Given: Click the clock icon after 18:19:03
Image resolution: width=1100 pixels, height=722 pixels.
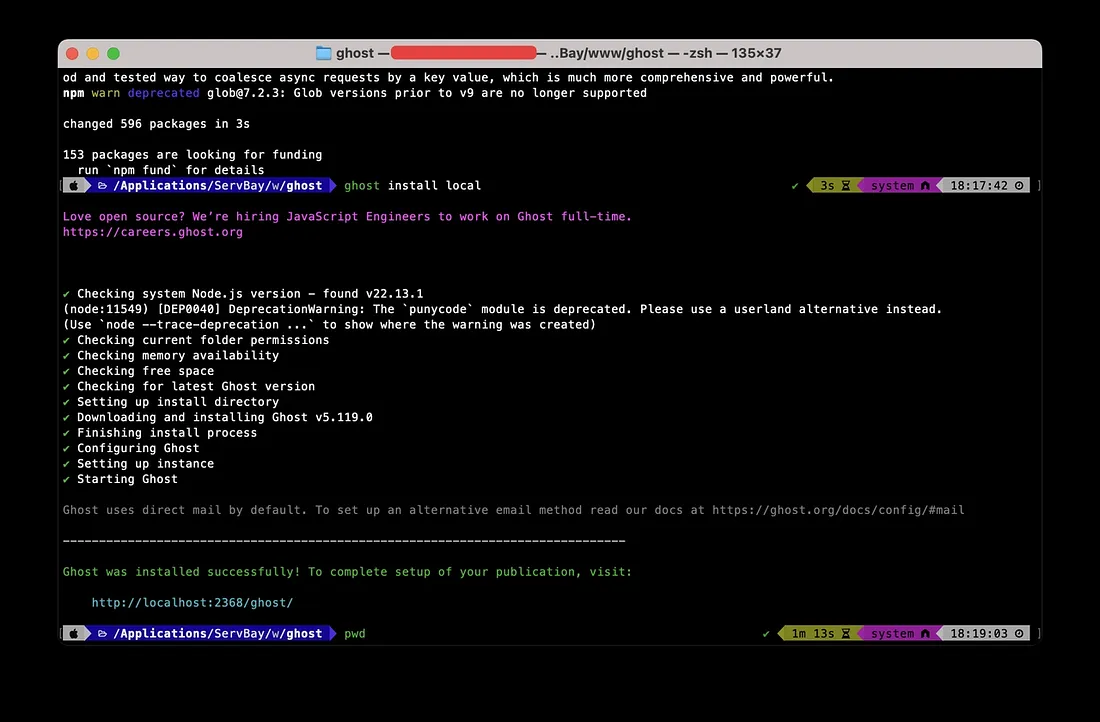Looking at the screenshot, I should pos(1019,634).
